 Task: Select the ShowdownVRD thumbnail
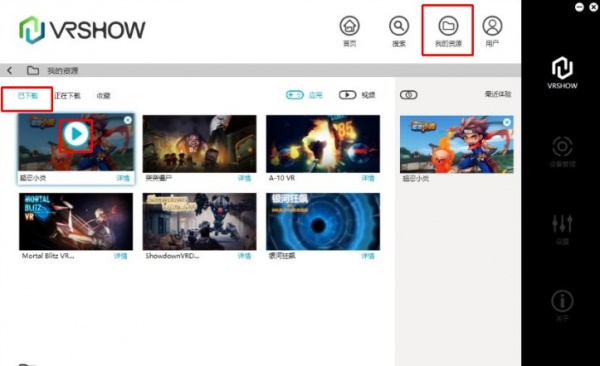coord(199,222)
